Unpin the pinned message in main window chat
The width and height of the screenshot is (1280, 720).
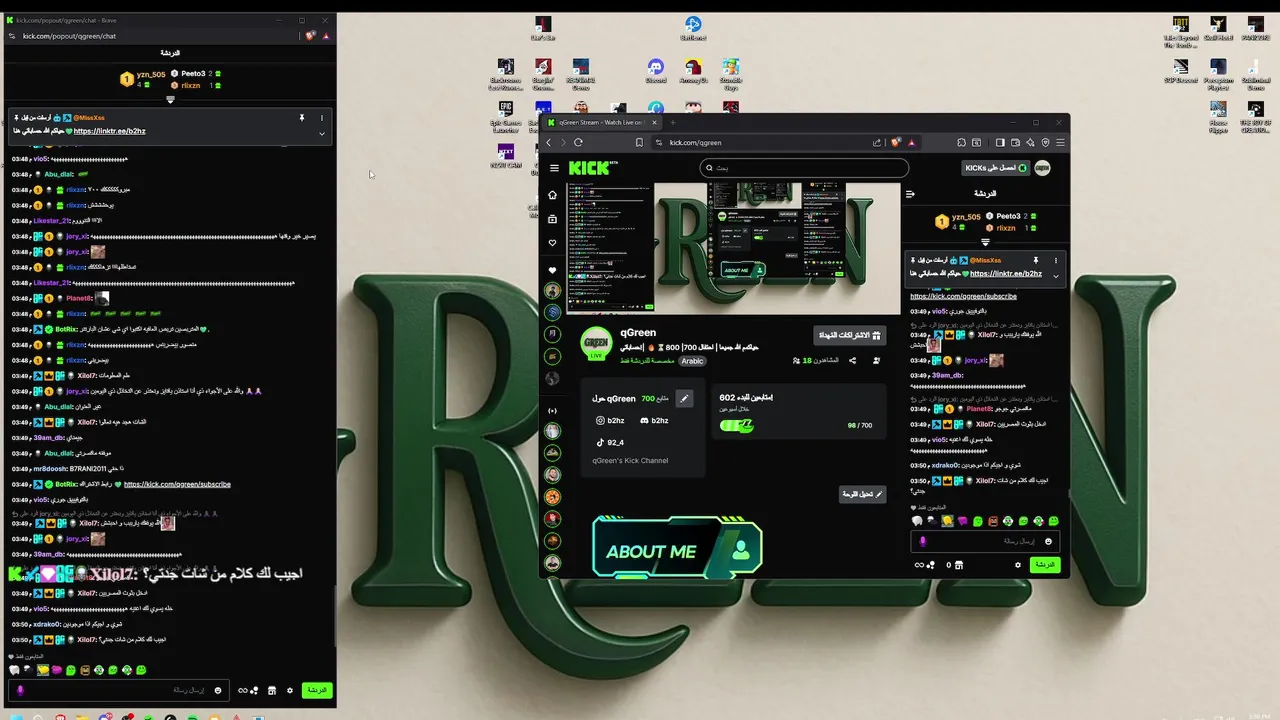point(1035,260)
